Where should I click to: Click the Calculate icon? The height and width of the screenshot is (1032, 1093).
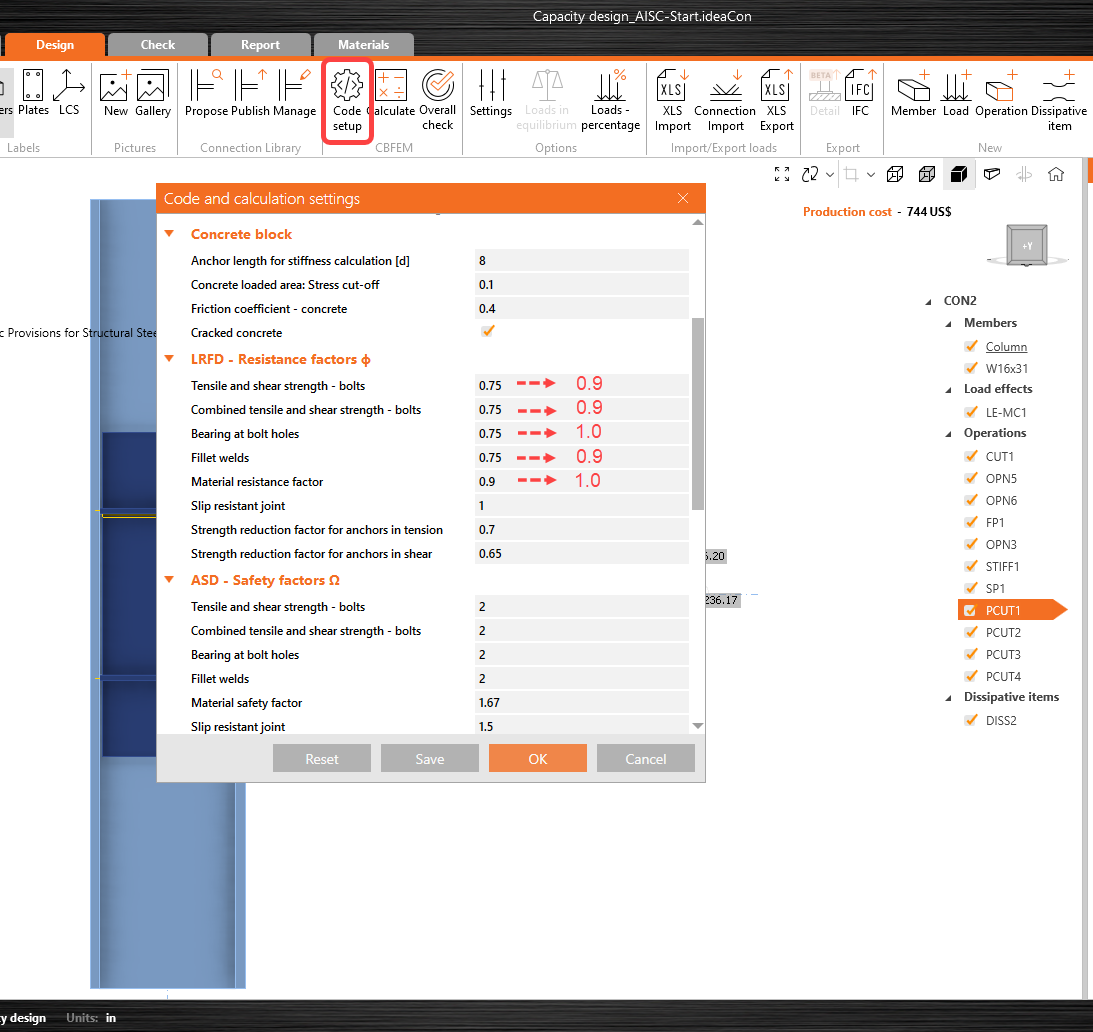(391, 99)
